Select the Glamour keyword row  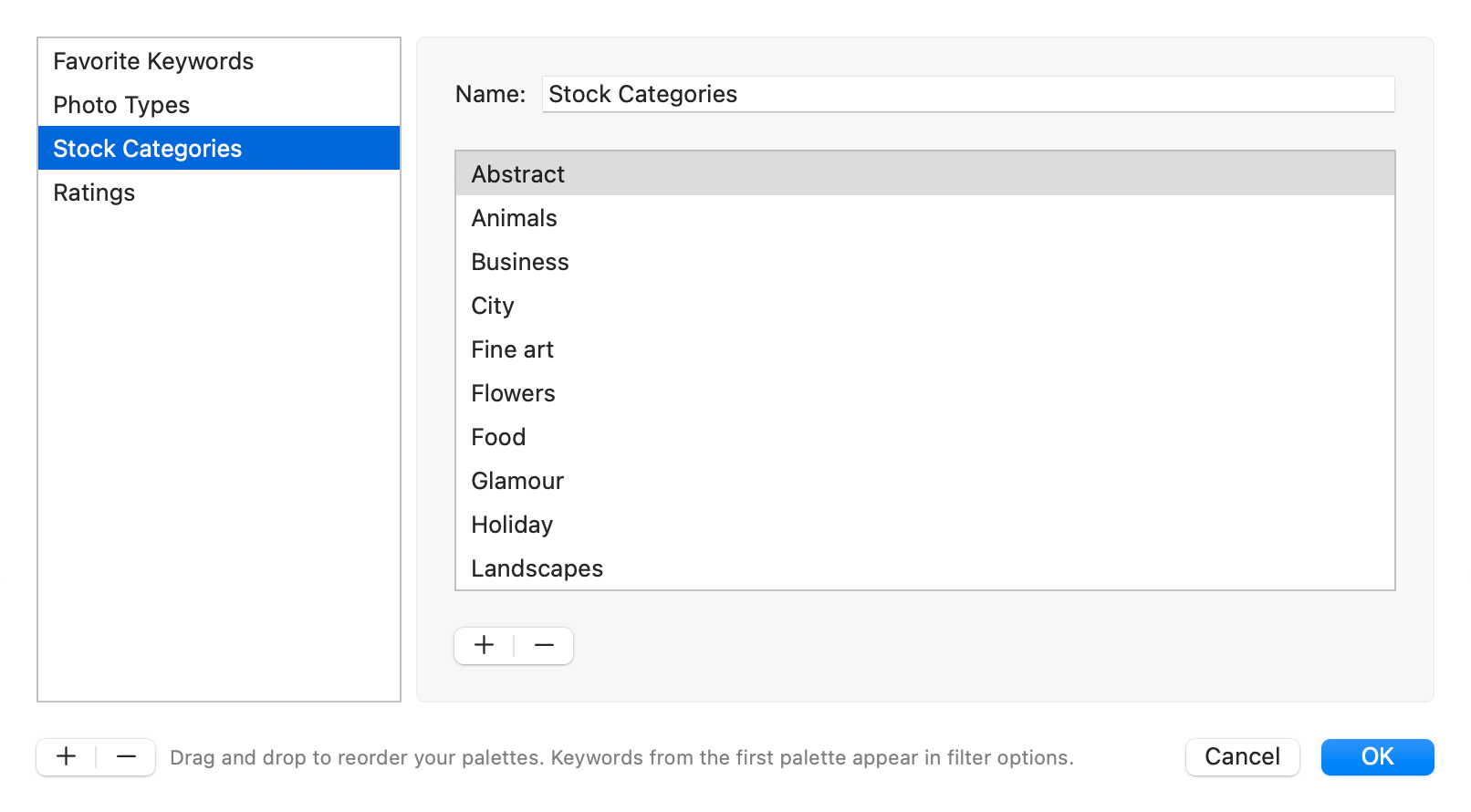925,481
